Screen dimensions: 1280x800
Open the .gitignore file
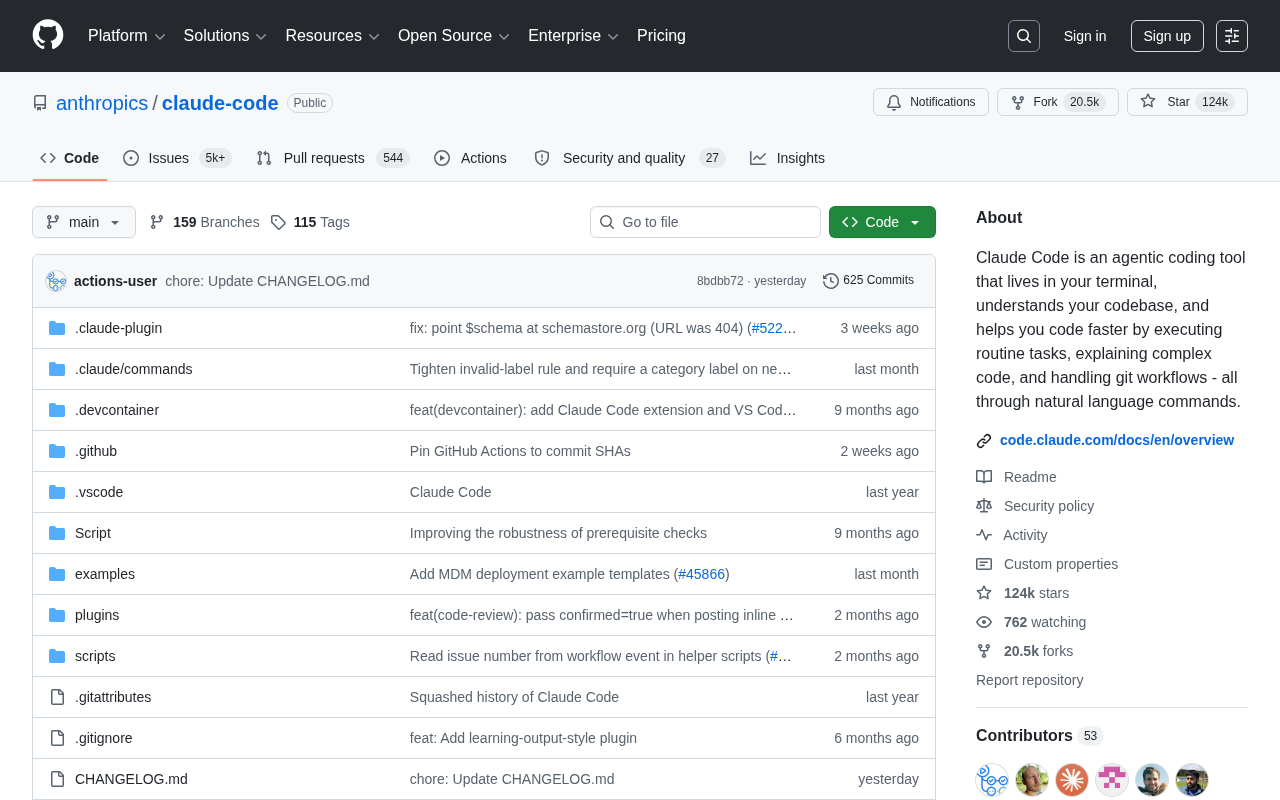[104, 738]
